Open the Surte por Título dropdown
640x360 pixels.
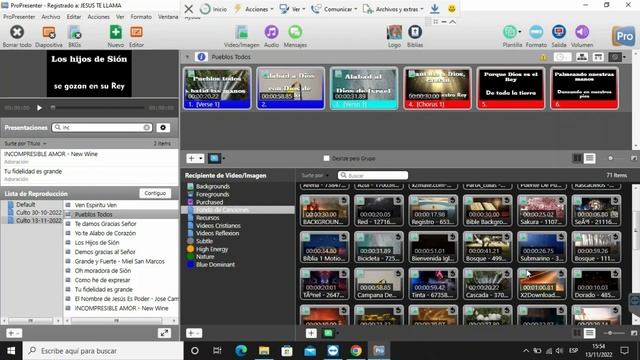25,144
